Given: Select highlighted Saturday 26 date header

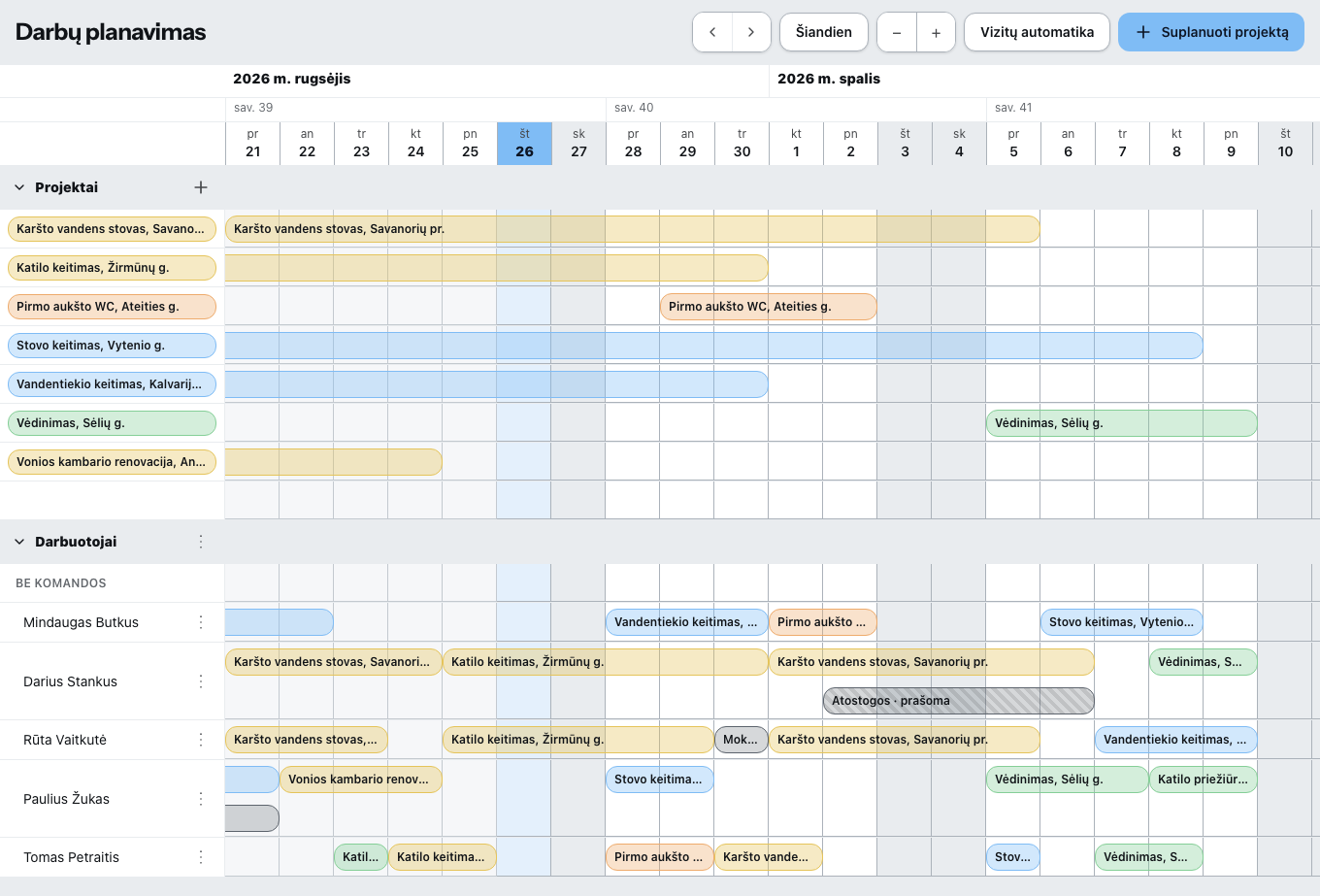Looking at the screenshot, I should [524, 144].
